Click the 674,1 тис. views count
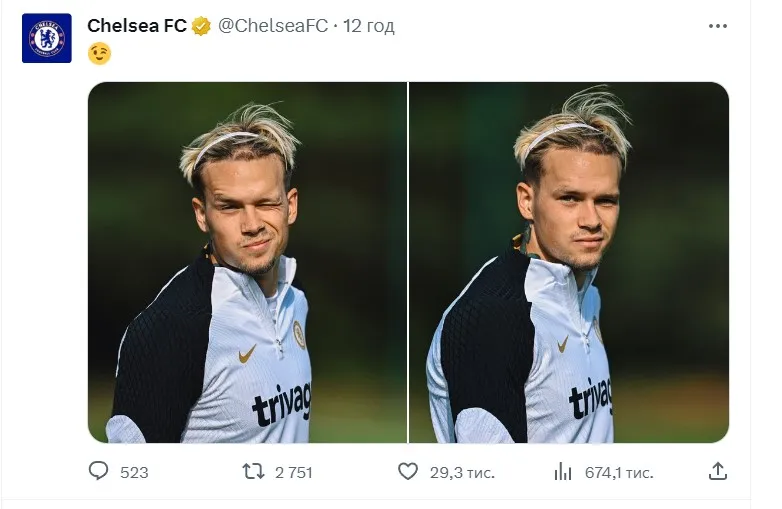Screen dimensions: 782x509 (619, 472)
